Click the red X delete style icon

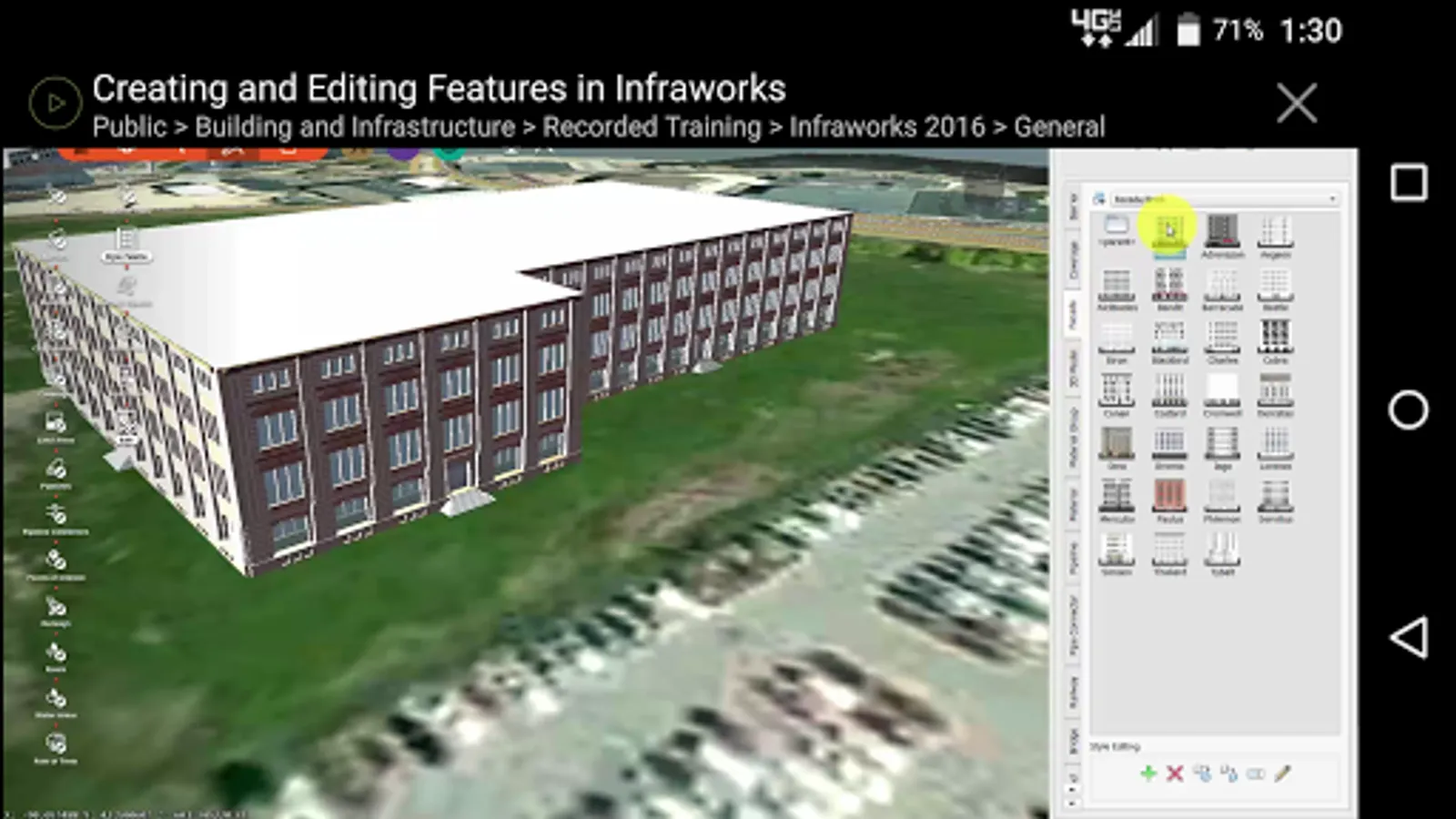pos(1175,773)
